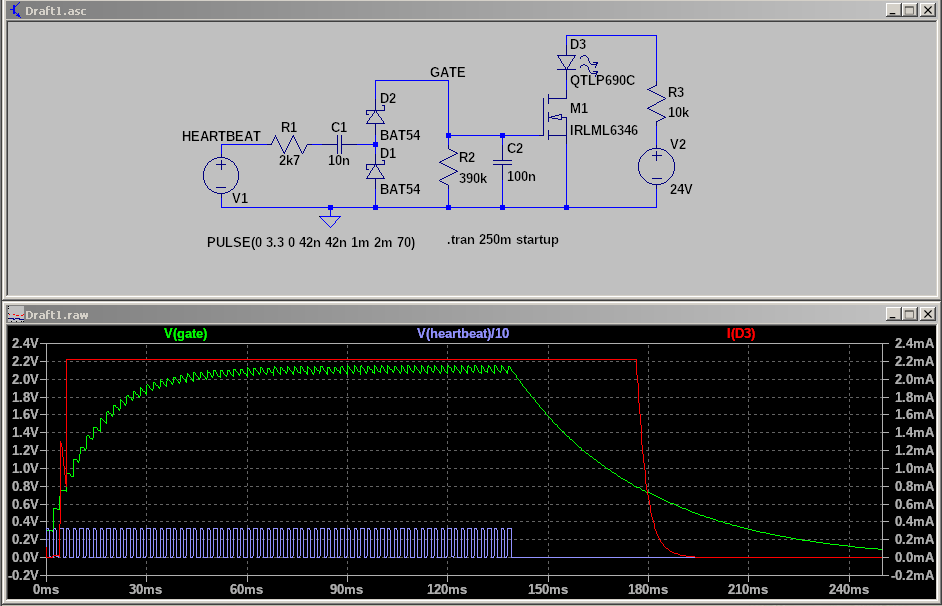Viewport: 942px width, 606px height.
Task: Click the HEARTBEAT net label
Action: pos(221,136)
